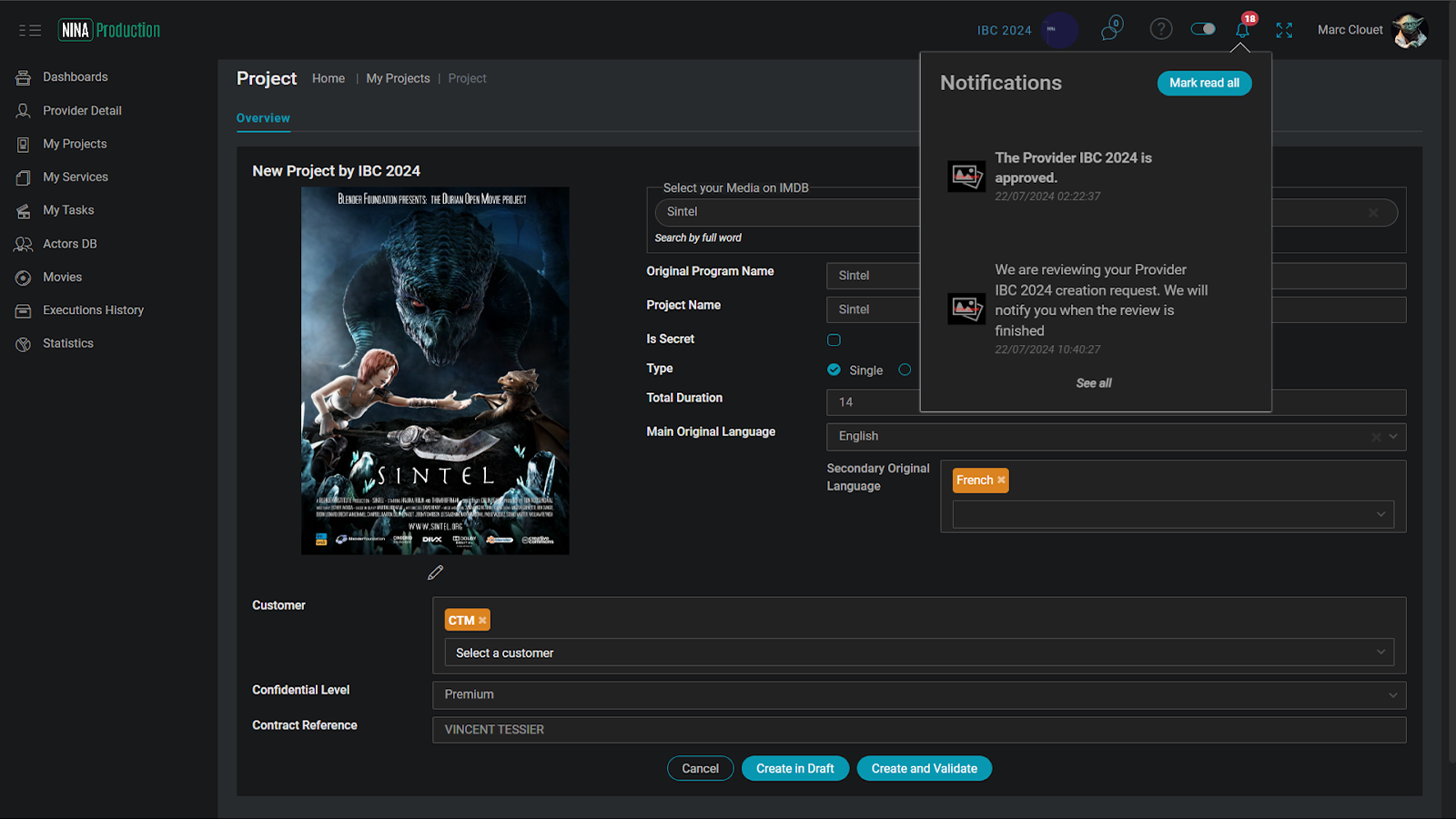Select the Single type radio button
Screen dimensions: 1456x819
coord(834,369)
